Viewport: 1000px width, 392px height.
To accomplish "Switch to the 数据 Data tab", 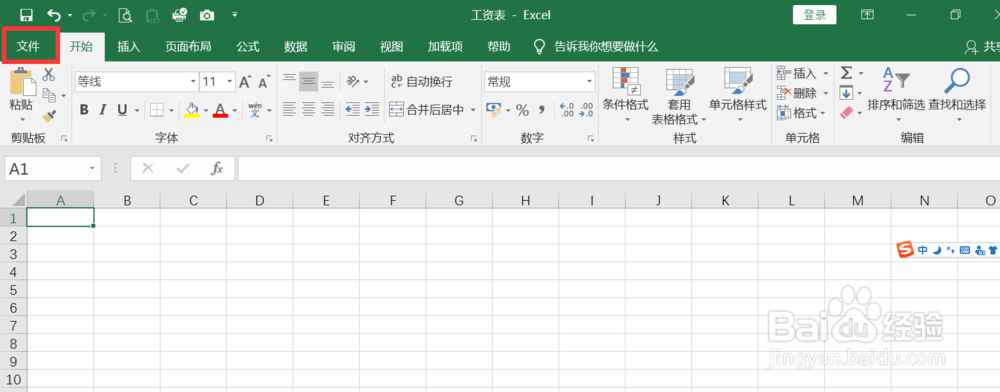I will point(295,47).
